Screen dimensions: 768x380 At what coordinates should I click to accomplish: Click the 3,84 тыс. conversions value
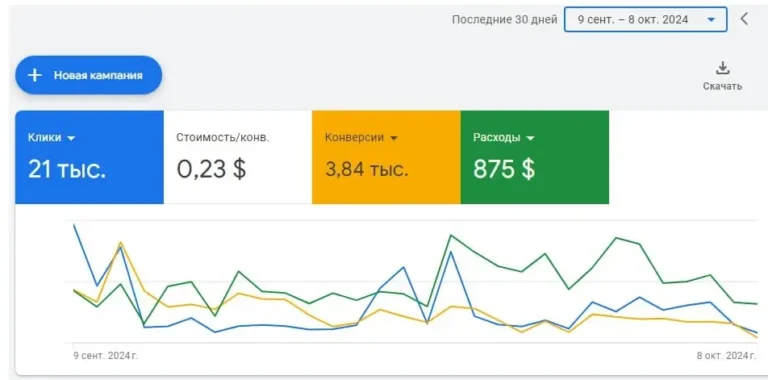(366, 170)
